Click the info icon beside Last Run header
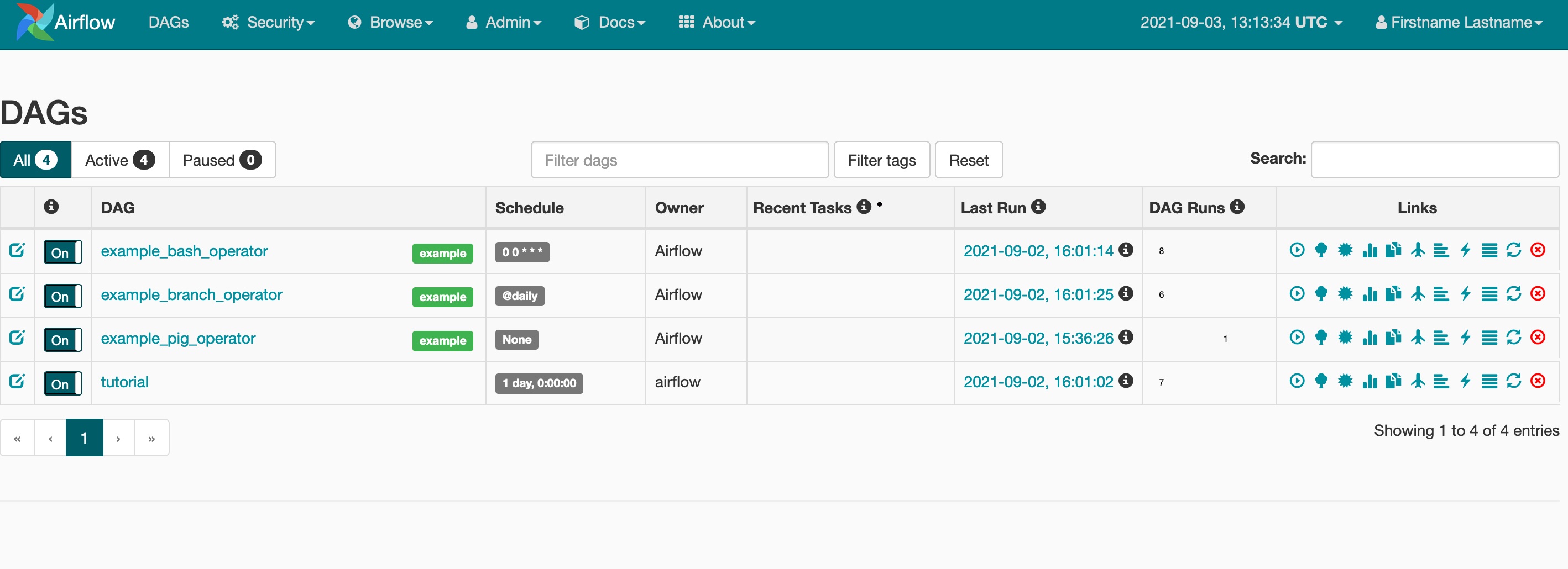The height and width of the screenshot is (569, 1568). coord(1038,207)
